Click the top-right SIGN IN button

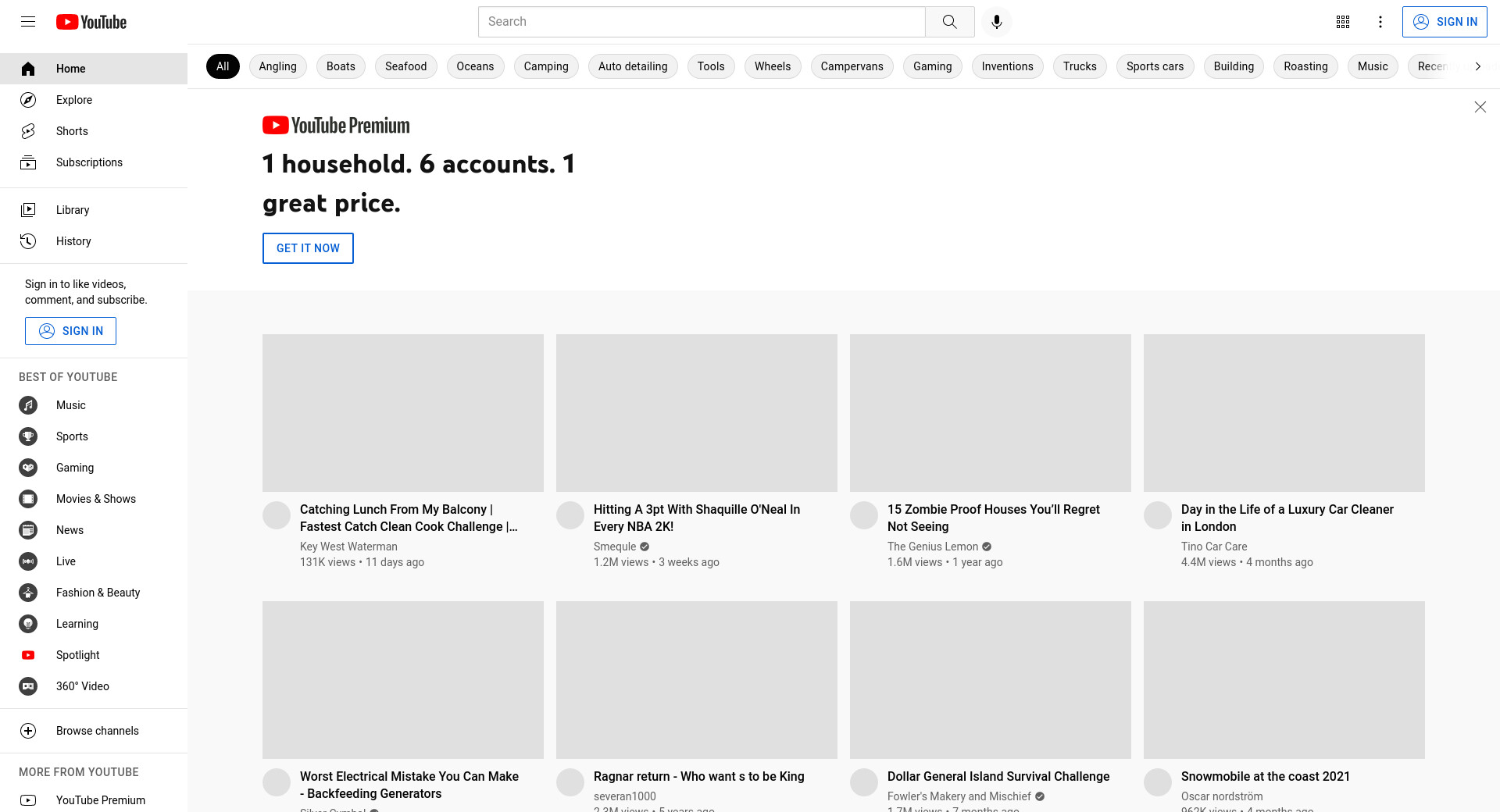pyautogui.click(x=1445, y=22)
